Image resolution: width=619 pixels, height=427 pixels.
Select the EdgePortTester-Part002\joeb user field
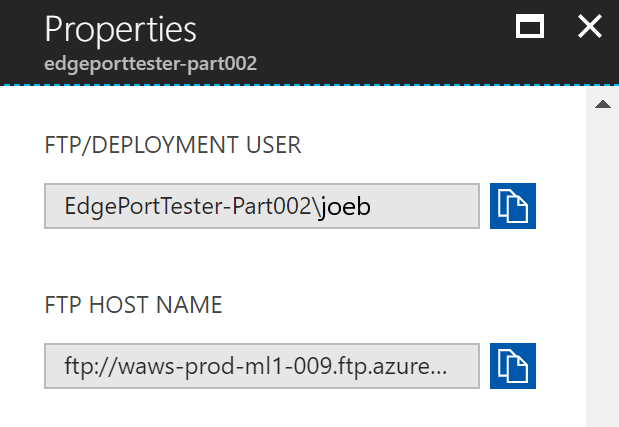pyautogui.click(x=262, y=206)
